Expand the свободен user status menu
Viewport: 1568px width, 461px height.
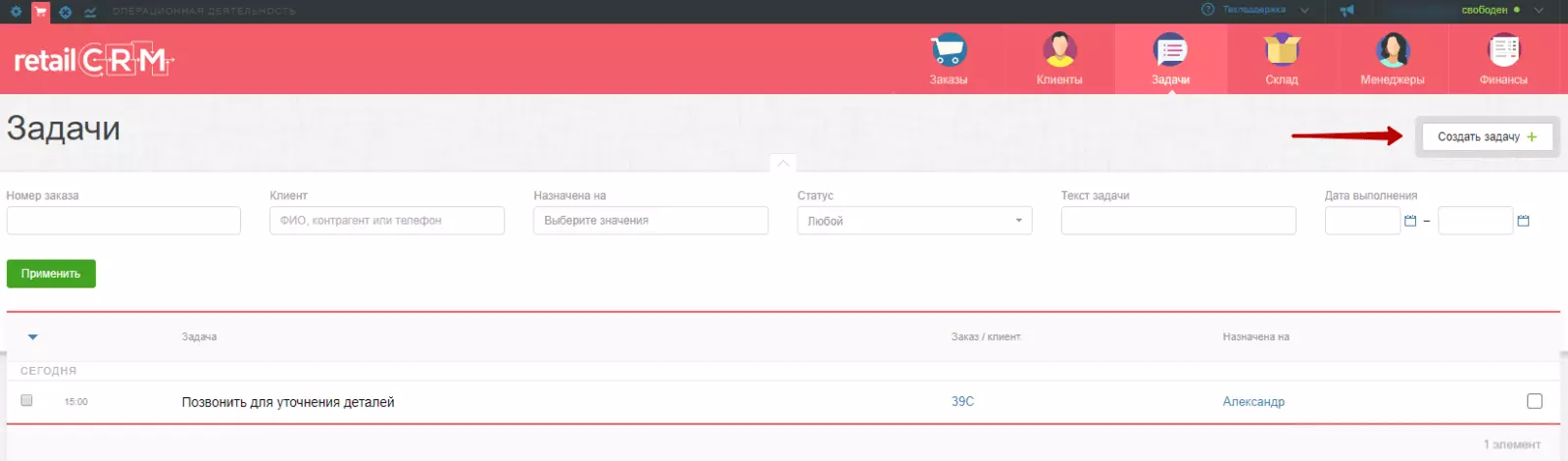[1502, 10]
